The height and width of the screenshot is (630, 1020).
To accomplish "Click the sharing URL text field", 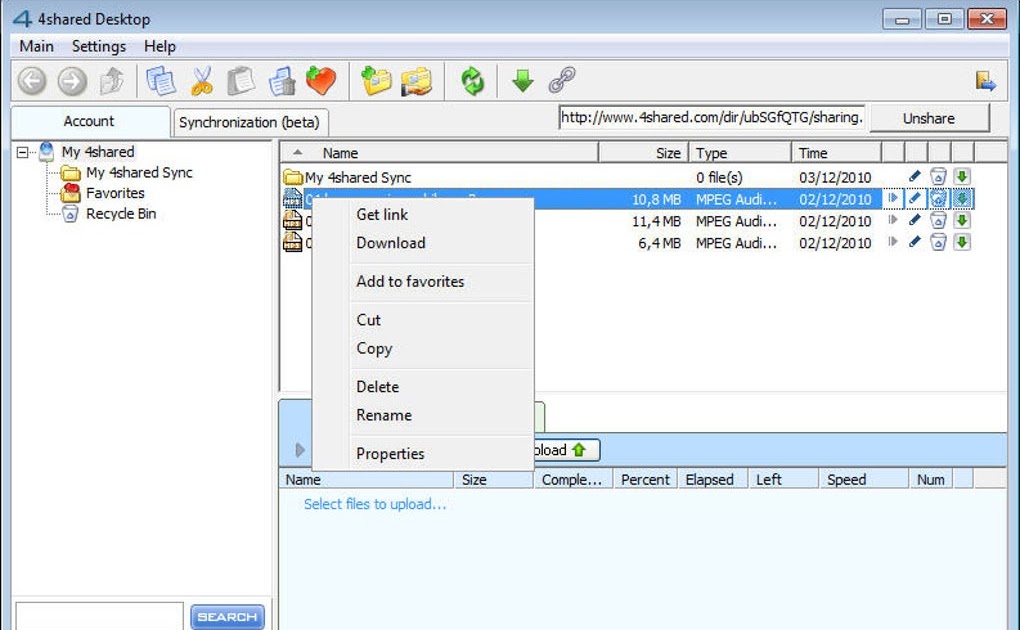I will [712, 118].
